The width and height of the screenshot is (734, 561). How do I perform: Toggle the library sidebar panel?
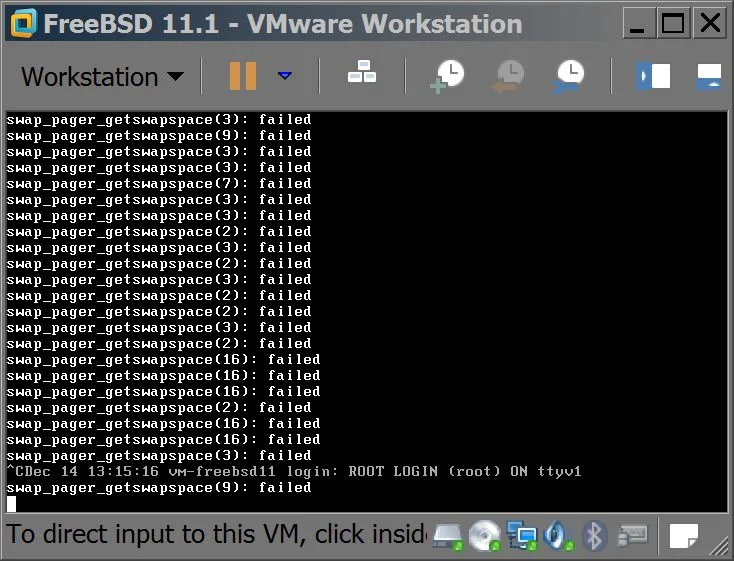coord(653,76)
